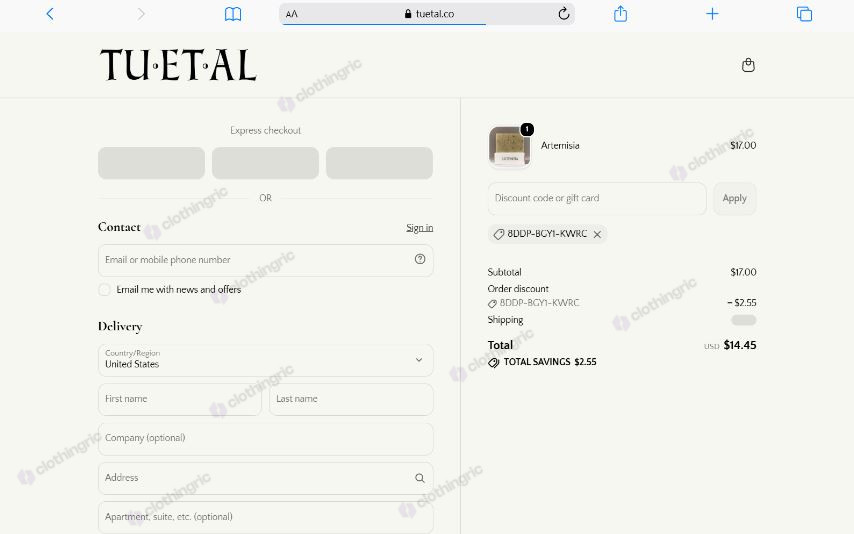Focus the Apartment, suite, etc. field
Image resolution: width=854 pixels, height=534 pixels.
[266, 517]
